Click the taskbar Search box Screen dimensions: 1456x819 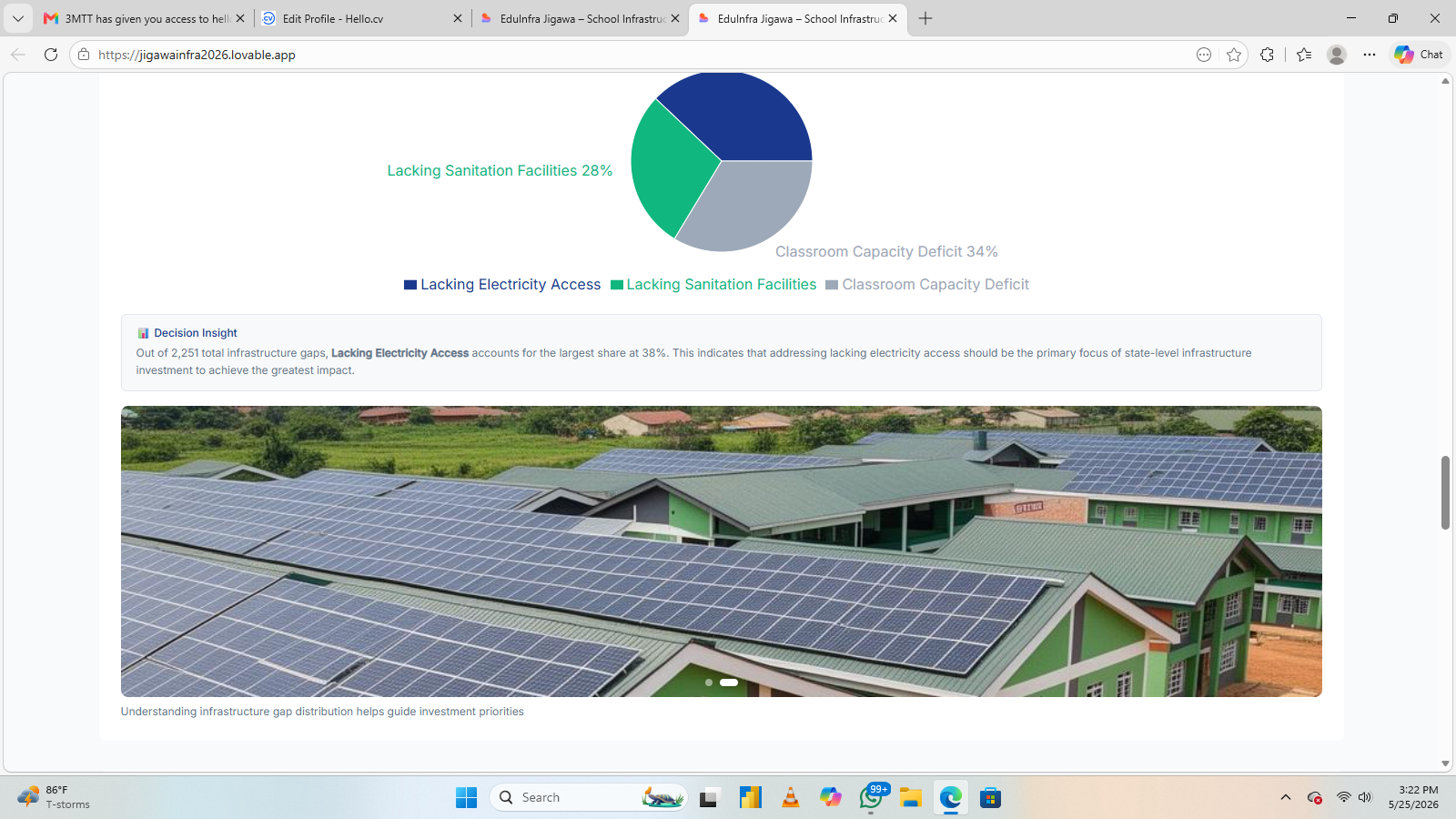(x=589, y=798)
